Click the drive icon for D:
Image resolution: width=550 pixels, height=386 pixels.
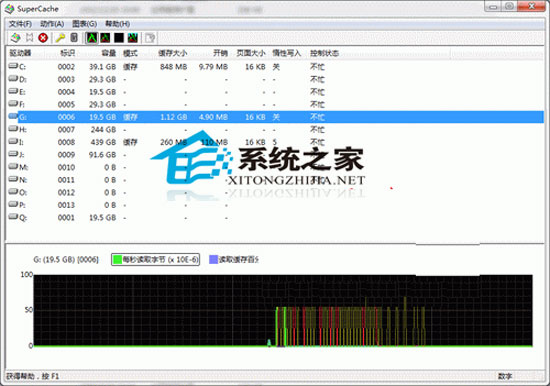coord(13,79)
